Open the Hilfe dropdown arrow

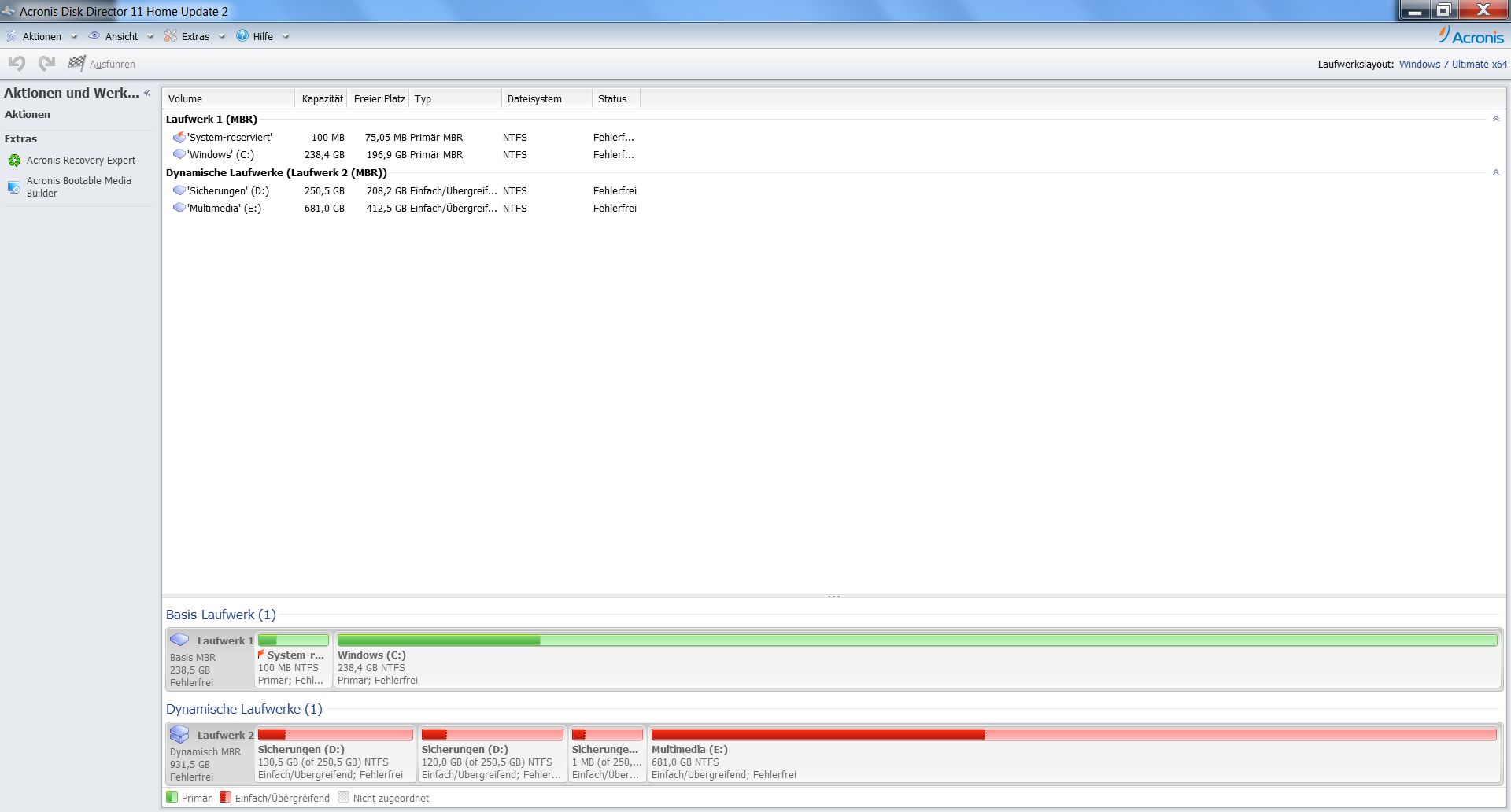(286, 37)
